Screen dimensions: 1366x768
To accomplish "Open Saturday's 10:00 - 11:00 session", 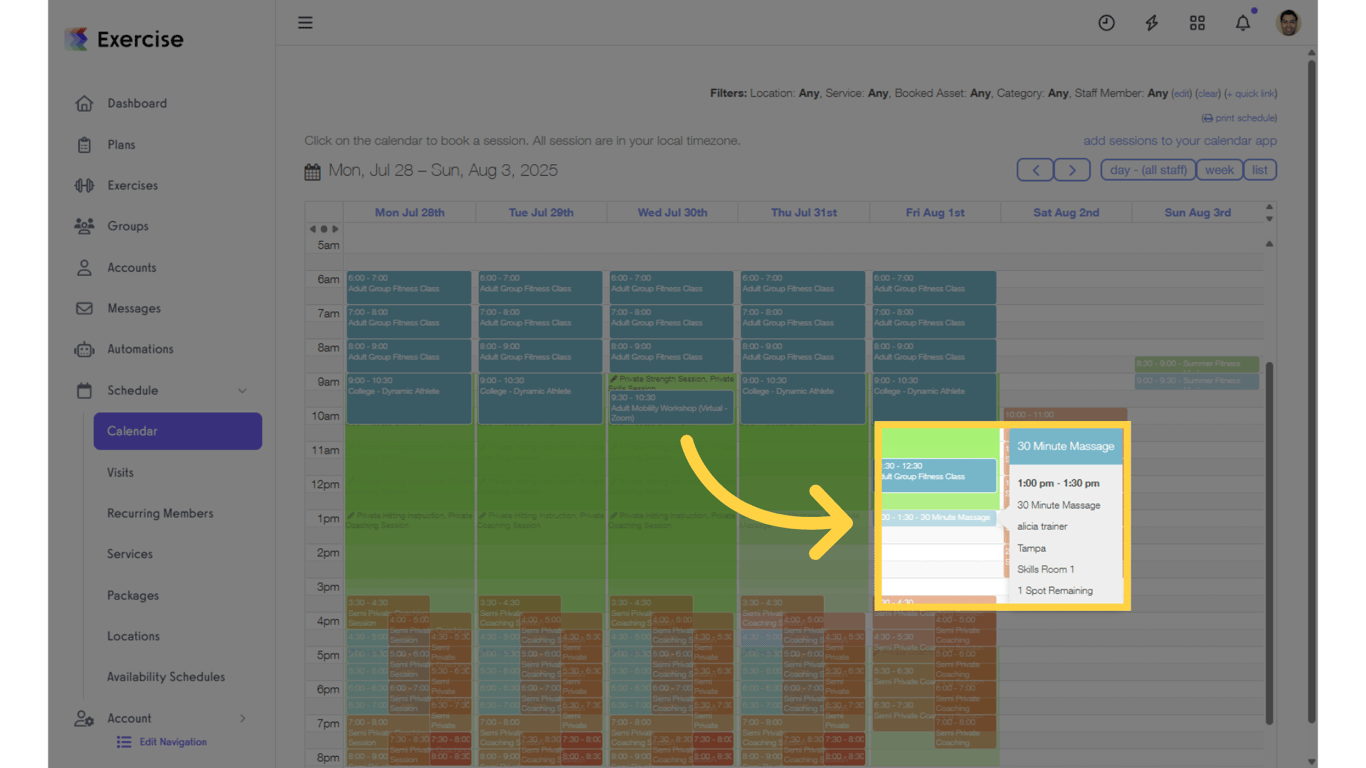I will (x=1065, y=414).
